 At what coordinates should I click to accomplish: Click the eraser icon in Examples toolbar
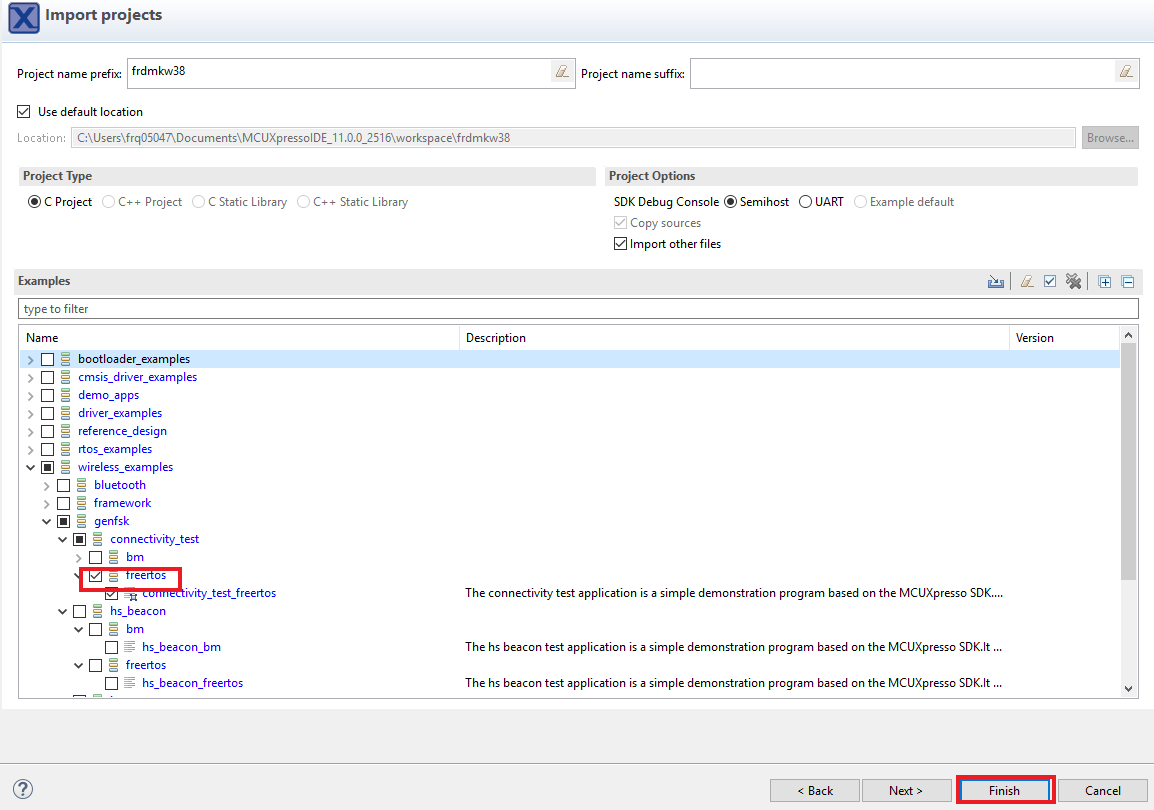coord(1027,282)
